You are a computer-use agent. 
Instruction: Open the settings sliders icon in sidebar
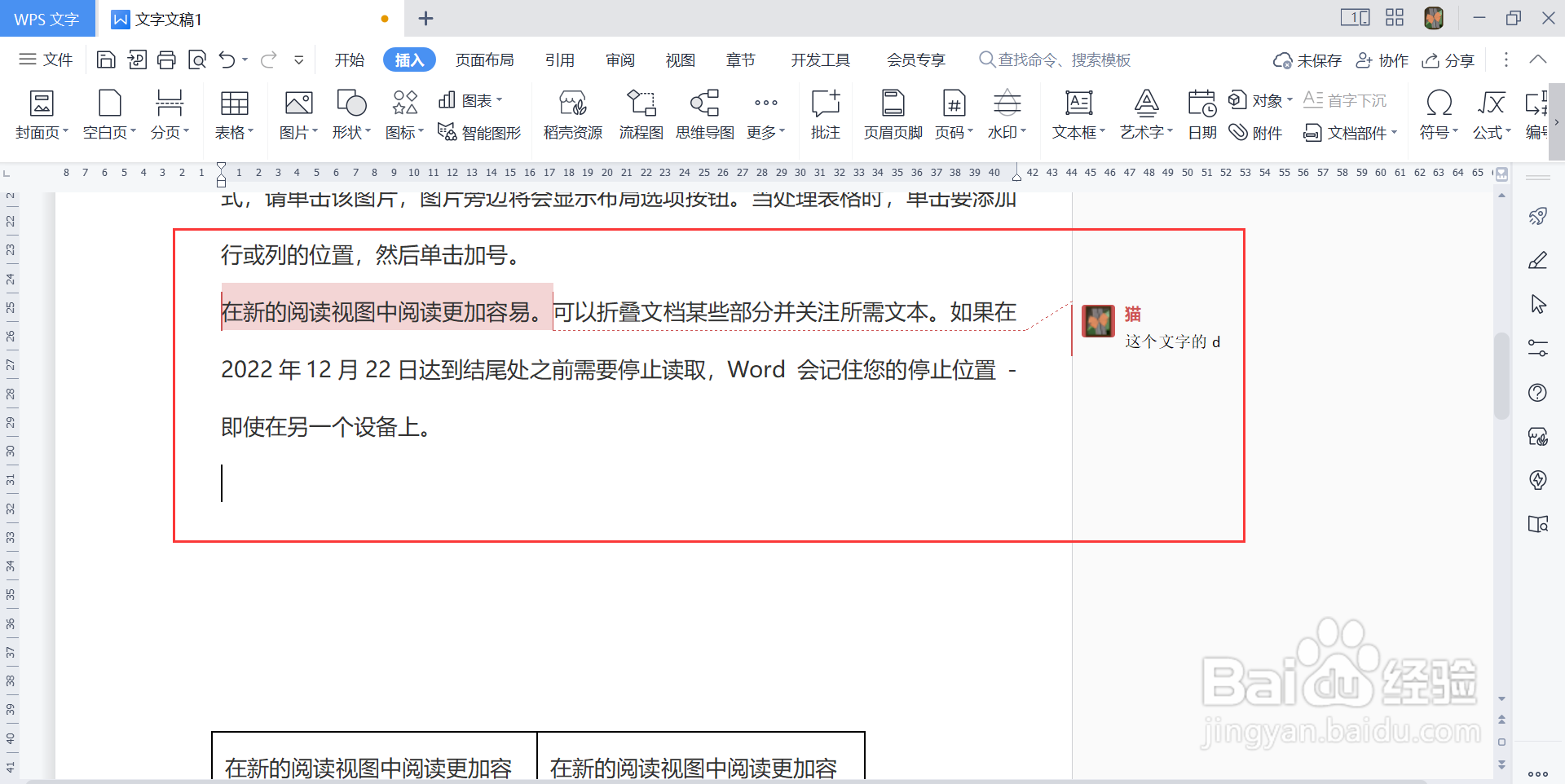pyautogui.click(x=1538, y=348)
